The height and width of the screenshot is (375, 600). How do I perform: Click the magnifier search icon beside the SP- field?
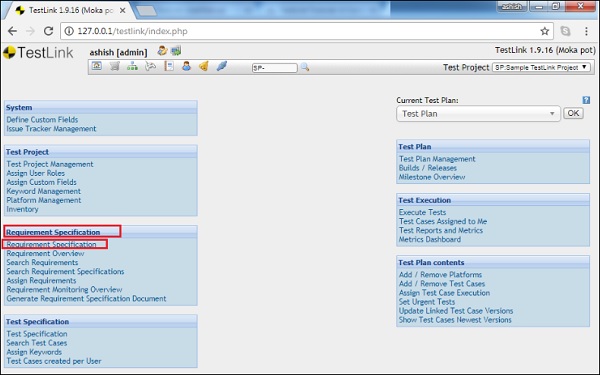click(305, 67)
